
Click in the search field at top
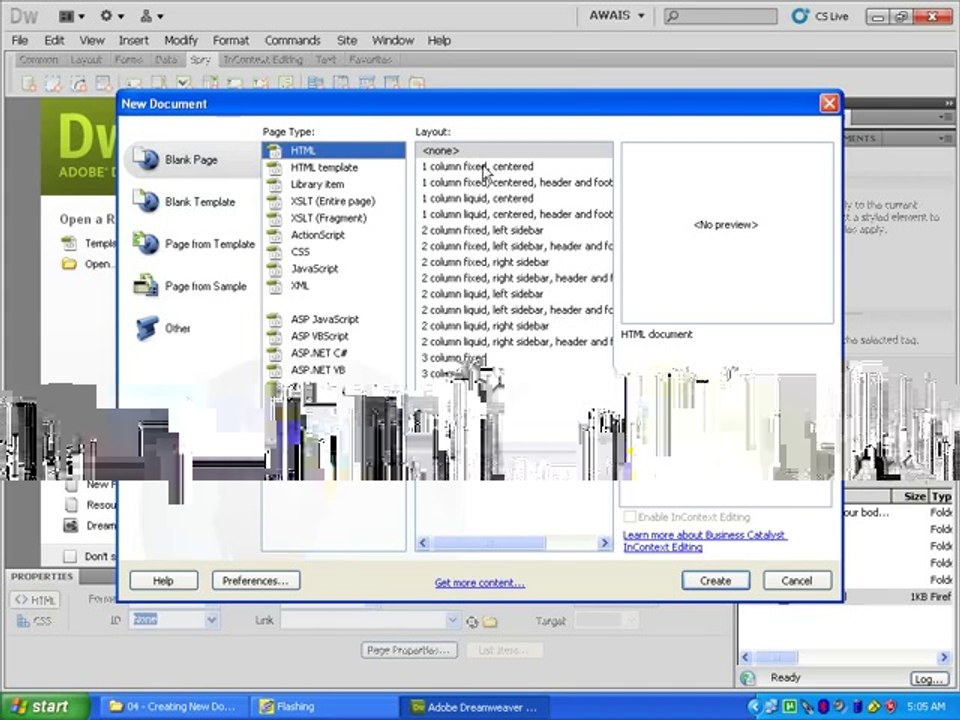click(x=721, y=16)
